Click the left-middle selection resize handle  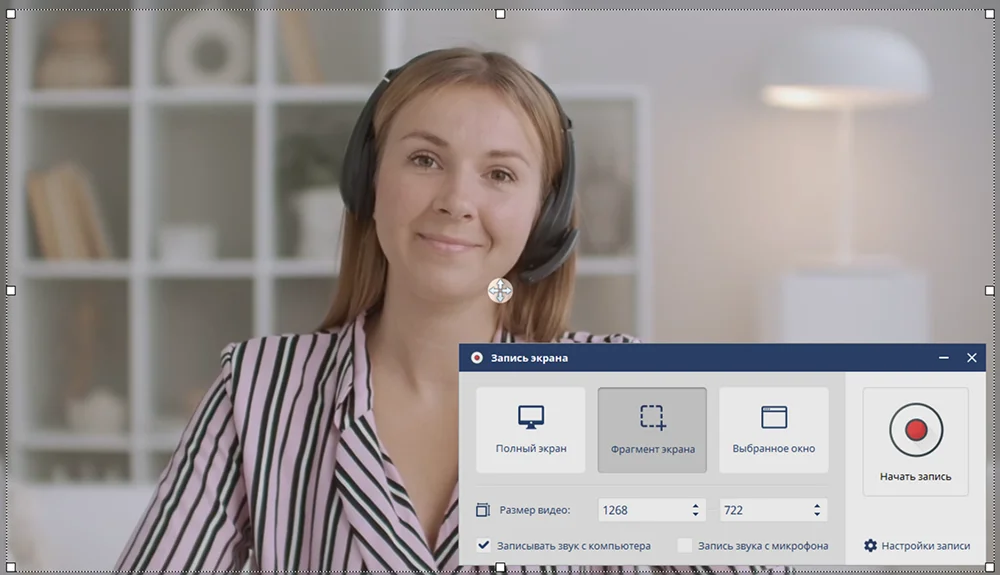pyautogui.click(x=11, y=291)
